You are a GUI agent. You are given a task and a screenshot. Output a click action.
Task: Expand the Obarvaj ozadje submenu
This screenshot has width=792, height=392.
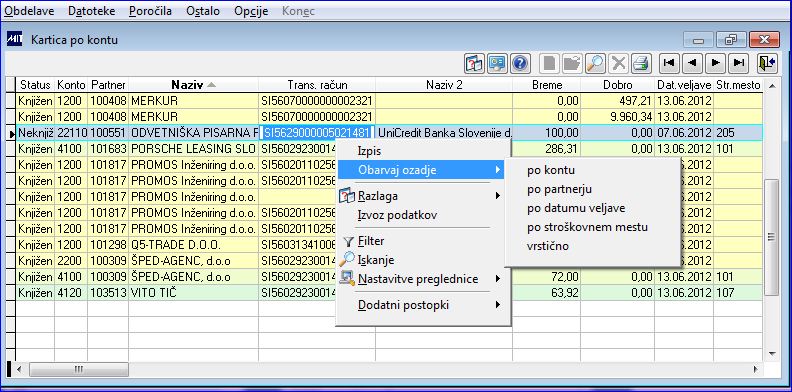(x=422, y=170)
